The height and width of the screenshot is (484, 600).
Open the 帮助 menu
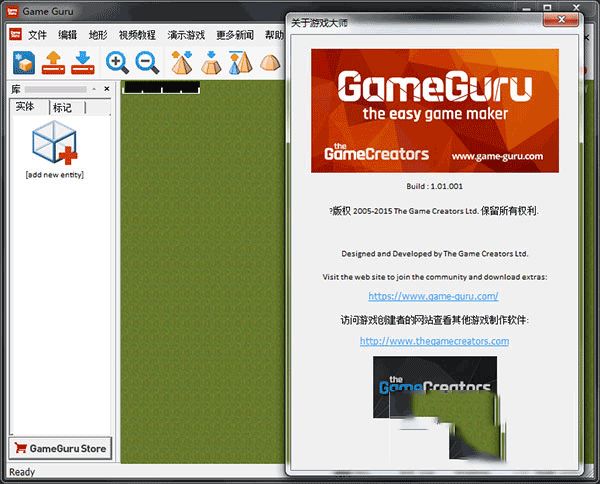pyautogui.click(x=275, y=35)
